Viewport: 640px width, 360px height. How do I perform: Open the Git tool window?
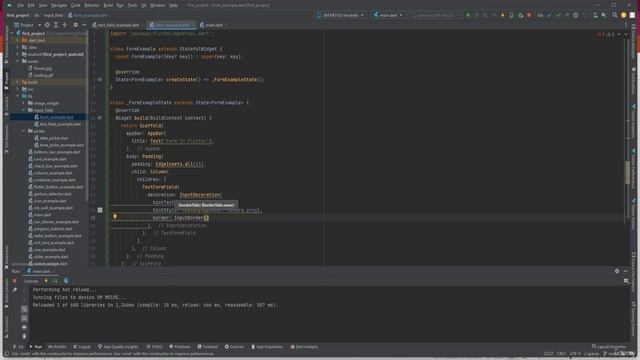pyautogui.click(x=18, y=347)
